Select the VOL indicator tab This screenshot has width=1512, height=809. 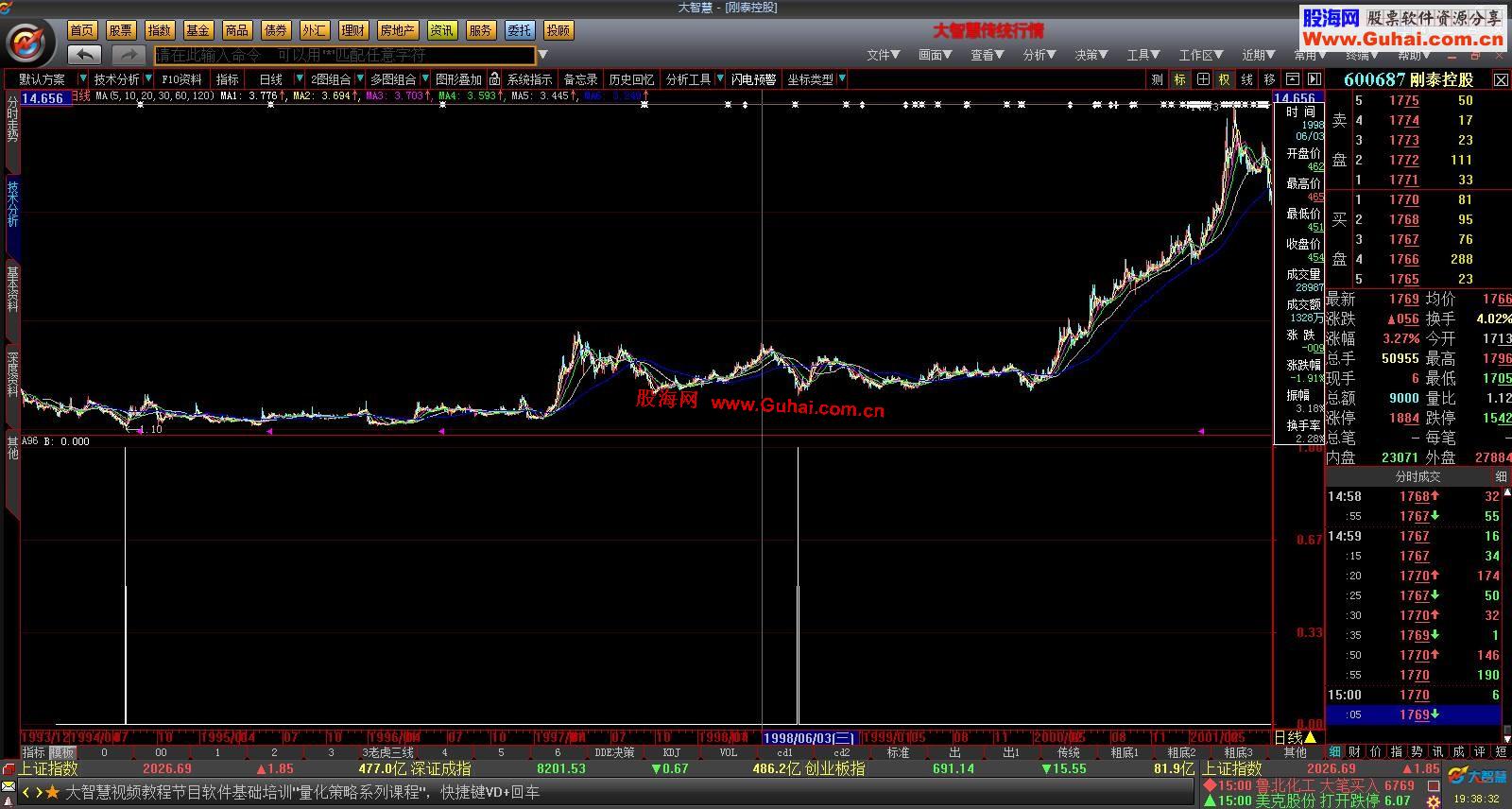coord(729,752)
